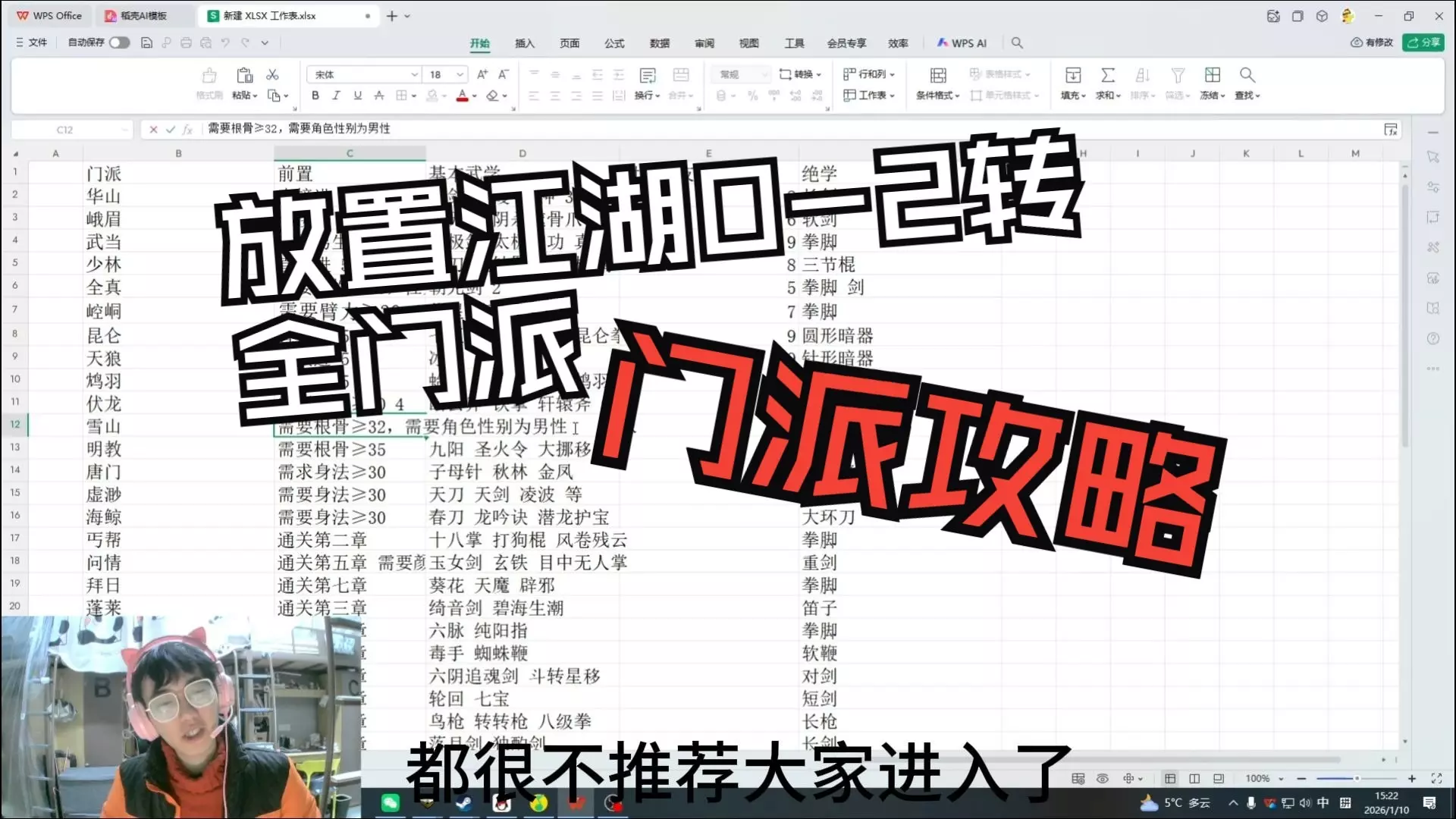The height and width of the screenshot is (819, 1456).
Task: Click the italic formatting icon
Action: point(336,96)
